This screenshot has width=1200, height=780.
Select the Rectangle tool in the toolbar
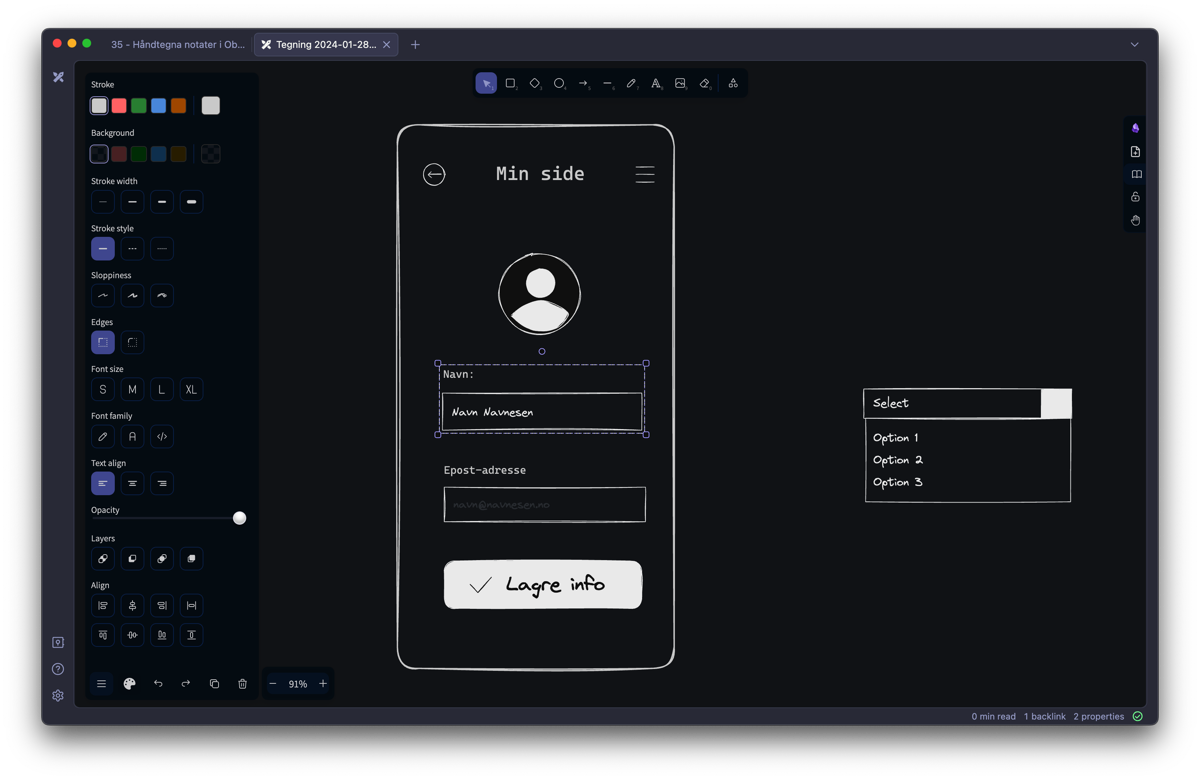(x=510, y=84)
